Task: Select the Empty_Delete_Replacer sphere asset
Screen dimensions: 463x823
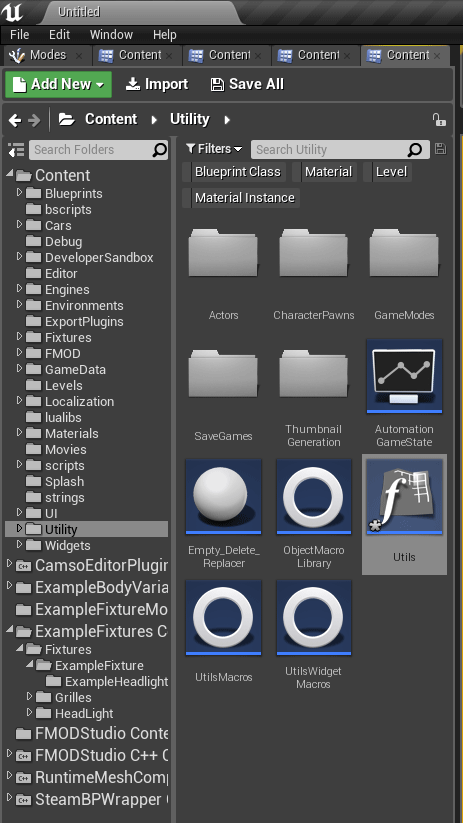Action: click(x=224, y=497)
